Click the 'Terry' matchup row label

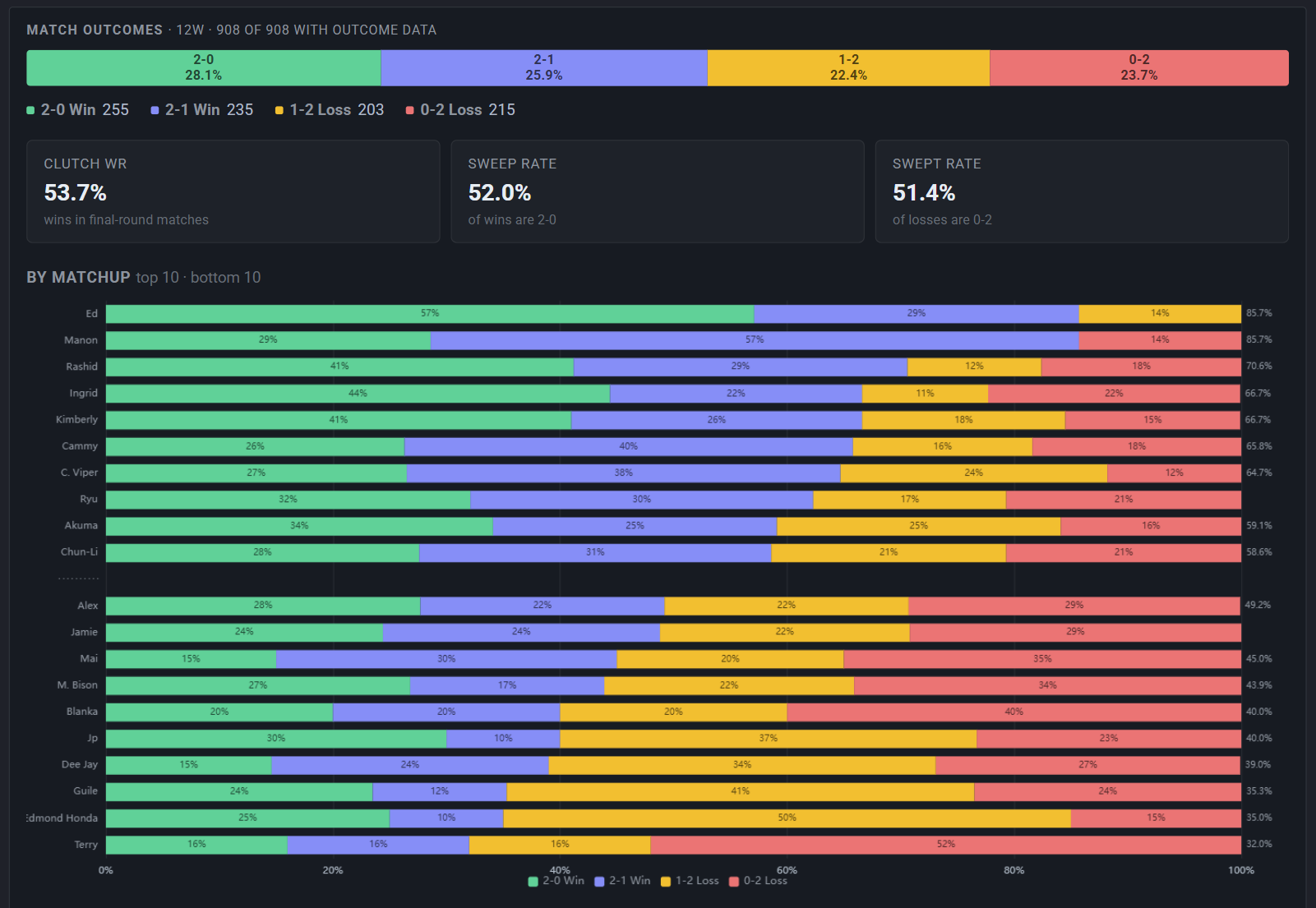click(x=86, y=845)
